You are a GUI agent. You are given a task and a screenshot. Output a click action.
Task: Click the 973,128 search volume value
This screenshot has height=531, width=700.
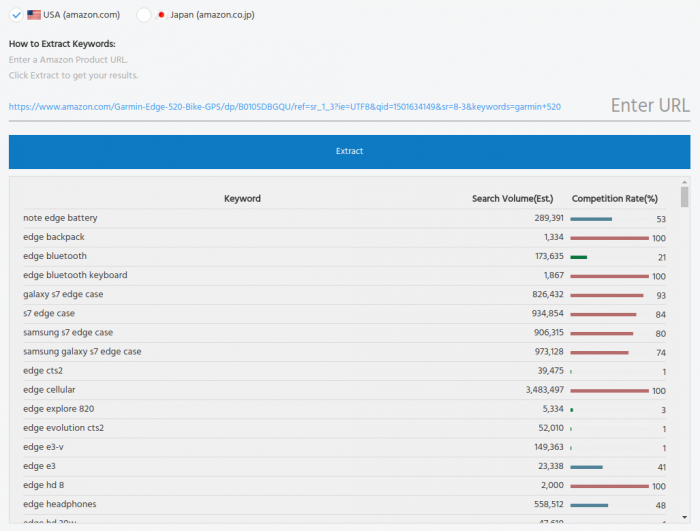[x=549, y=352]
